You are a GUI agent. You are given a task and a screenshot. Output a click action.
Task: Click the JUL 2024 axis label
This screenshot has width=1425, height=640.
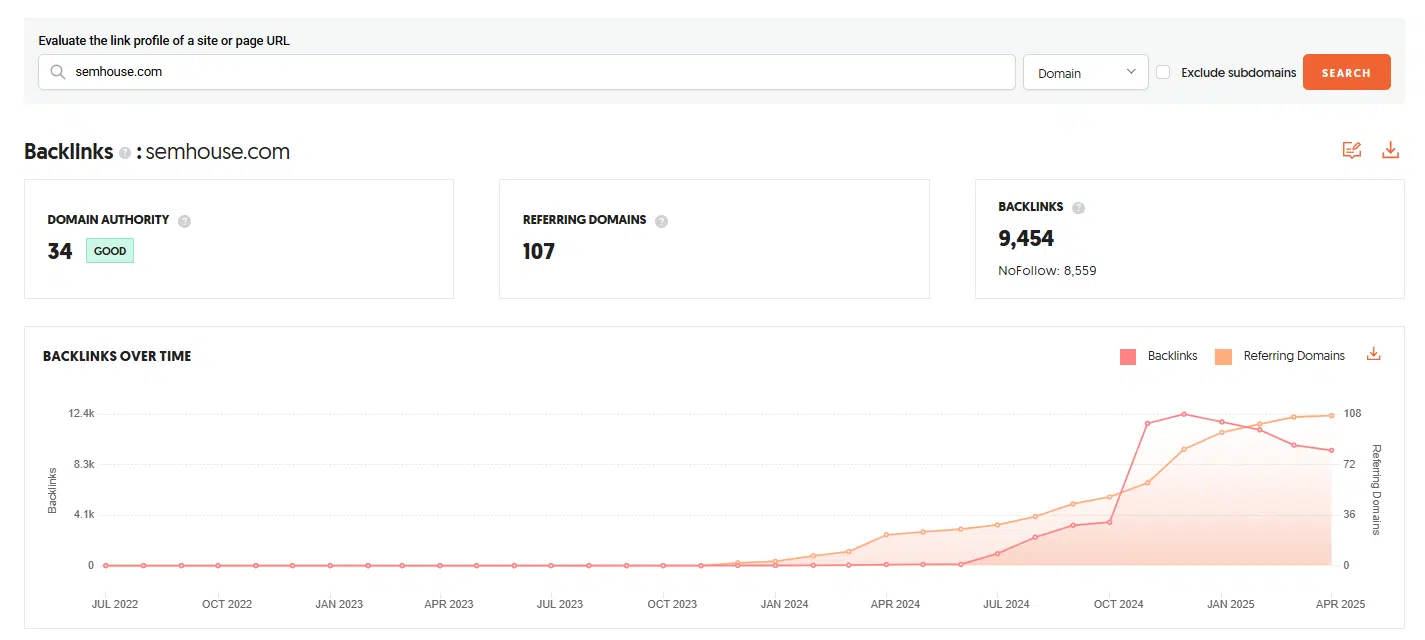coord(1006,604)
